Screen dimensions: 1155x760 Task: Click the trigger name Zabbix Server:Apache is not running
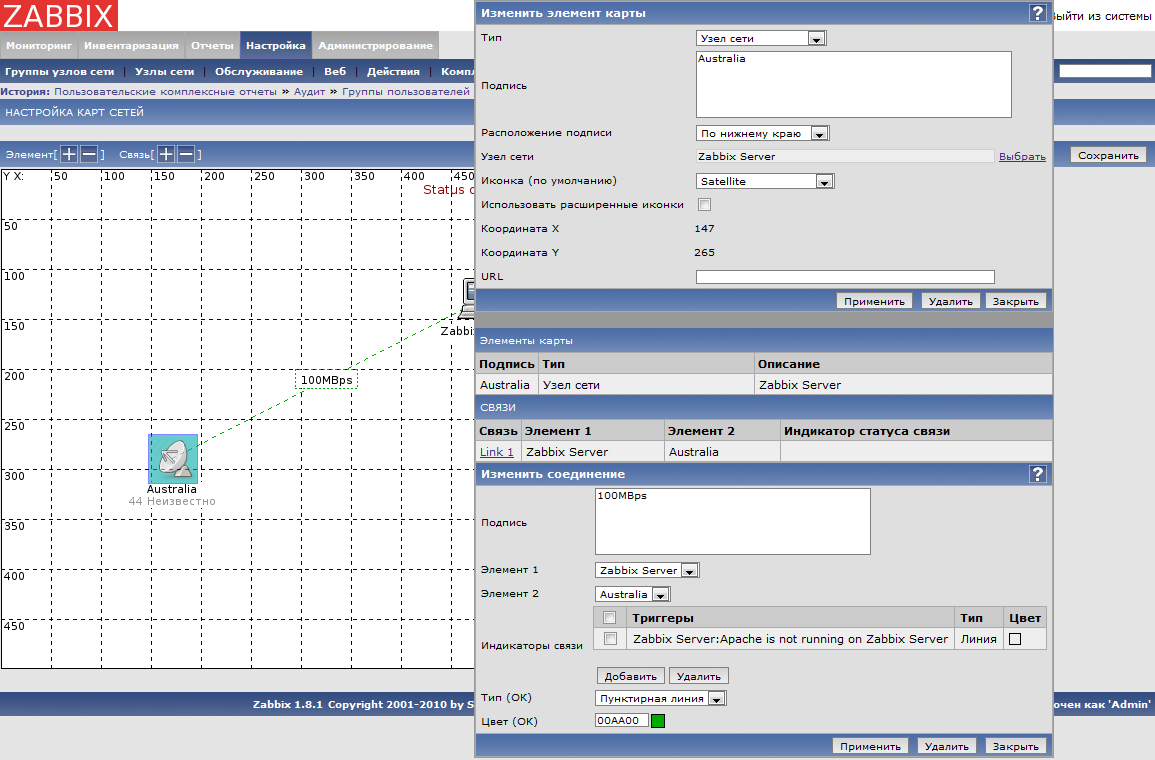(x=790, y=639)
